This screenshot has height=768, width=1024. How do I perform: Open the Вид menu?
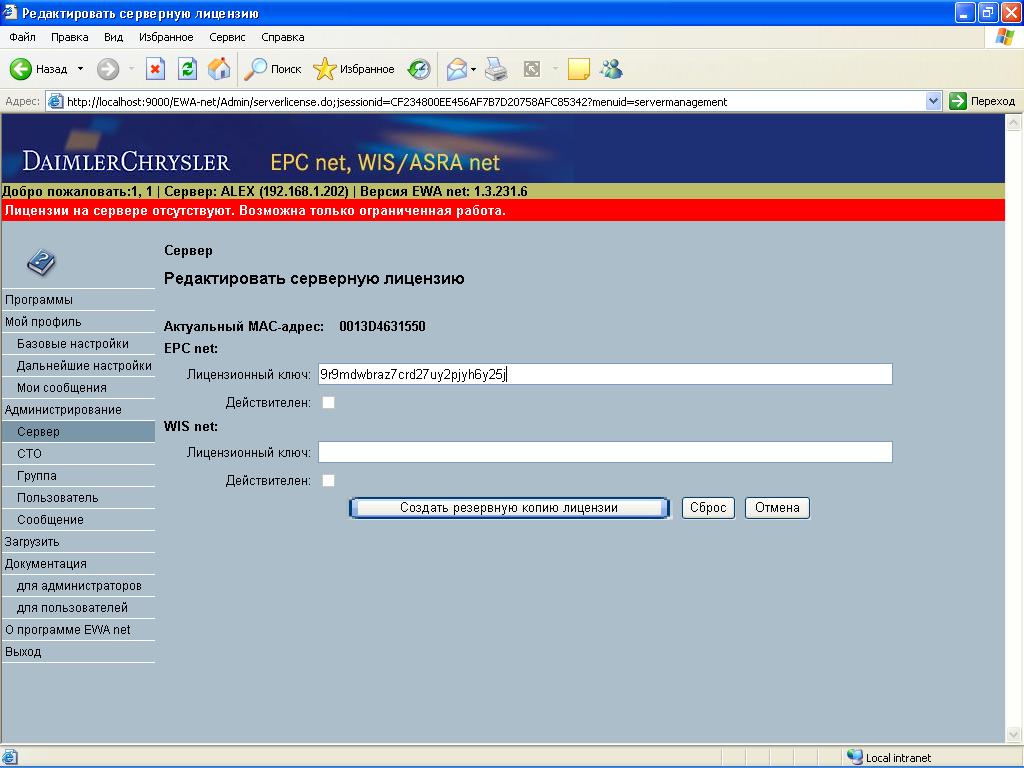coord(113,37)
